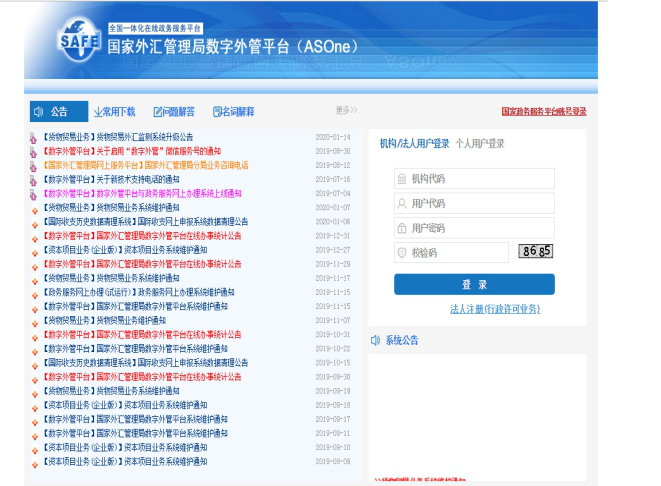This screenshot has width=661, height=486.
Task: Open 货物贸易业务维护通知 dated 2019-11-07
Action: tap(105, 320)
